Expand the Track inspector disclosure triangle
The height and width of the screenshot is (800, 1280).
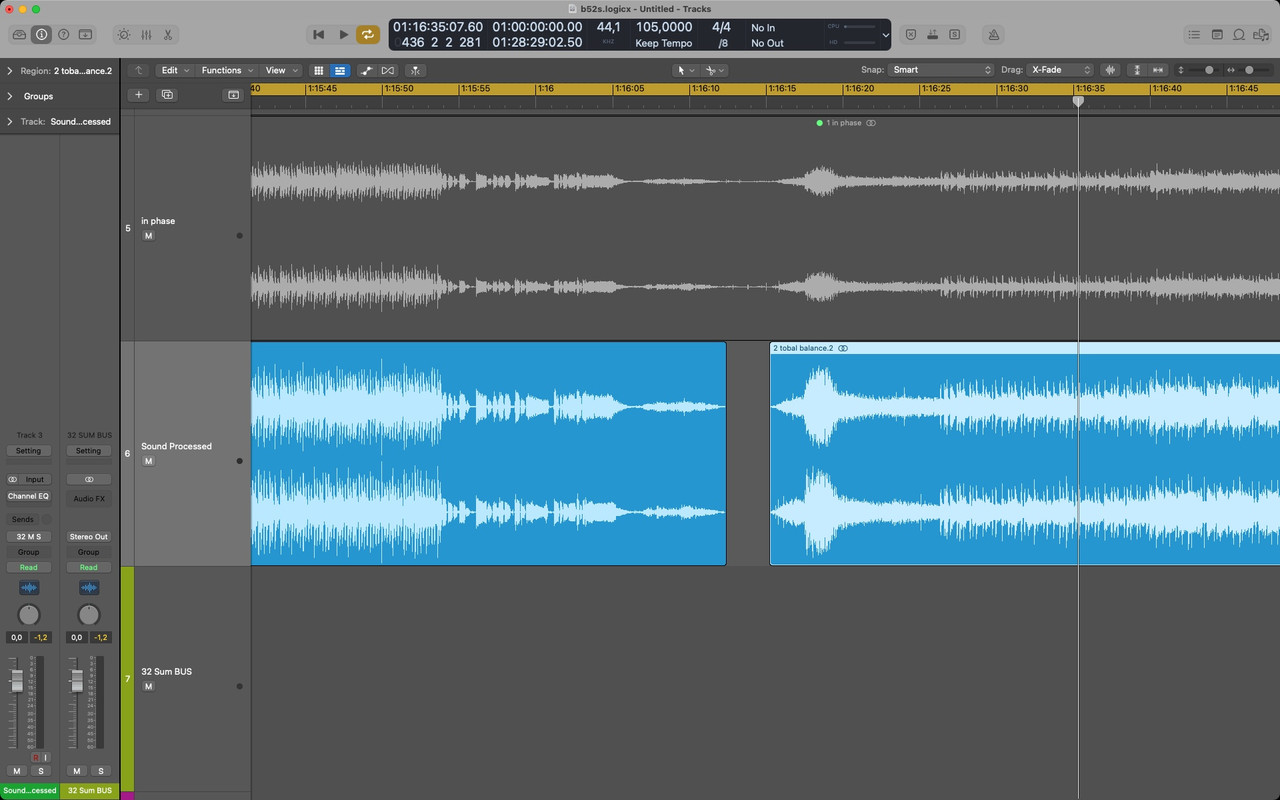10,121
